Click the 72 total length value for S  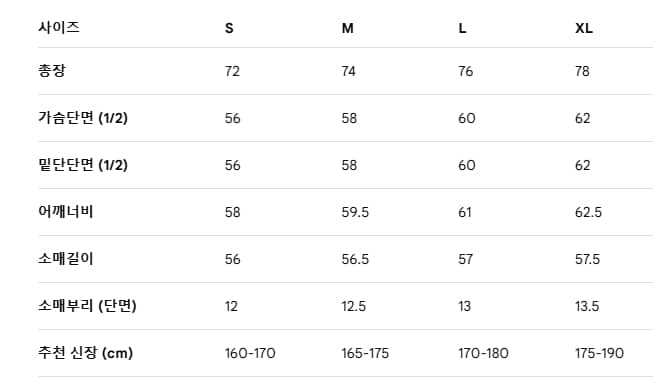(232, 71)
